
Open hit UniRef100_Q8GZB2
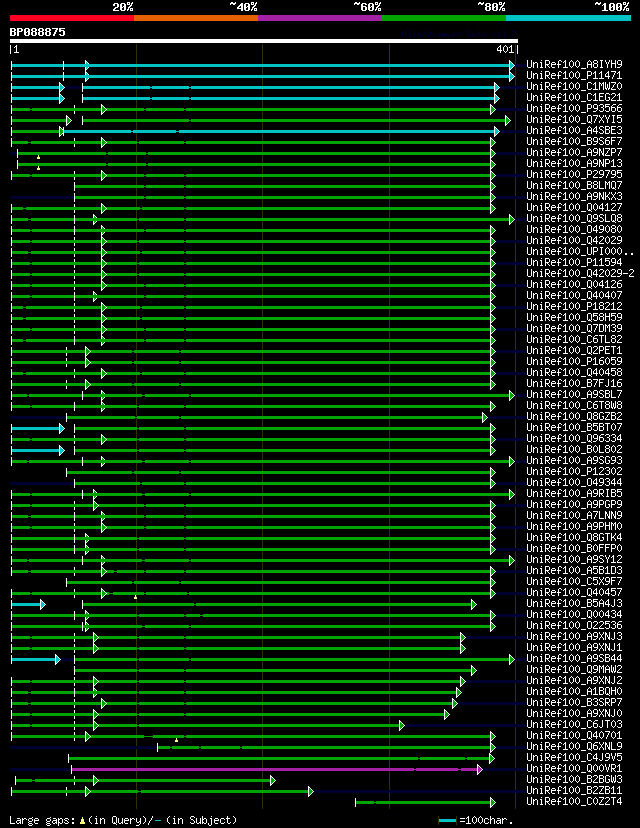pyautogui.click(x=574, y=416)
